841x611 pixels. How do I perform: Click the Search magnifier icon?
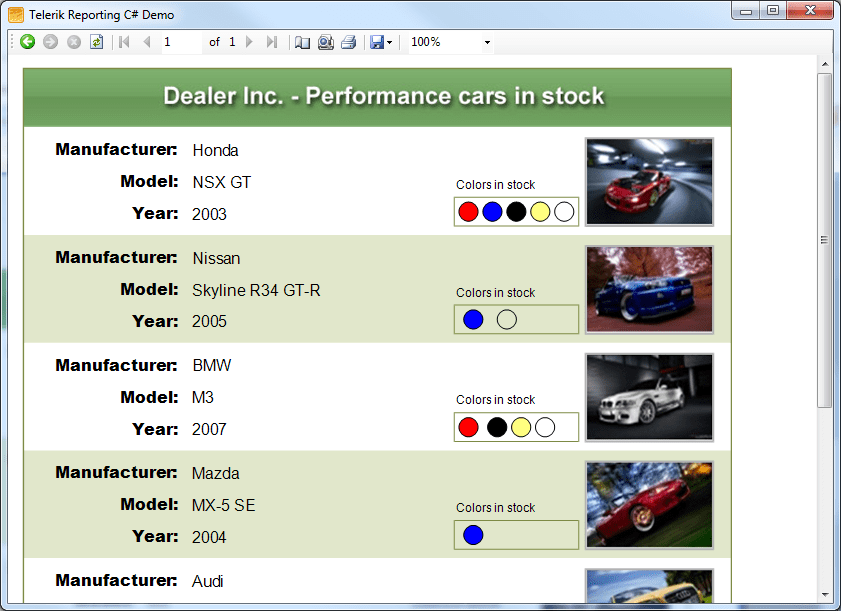coord(324,42)
